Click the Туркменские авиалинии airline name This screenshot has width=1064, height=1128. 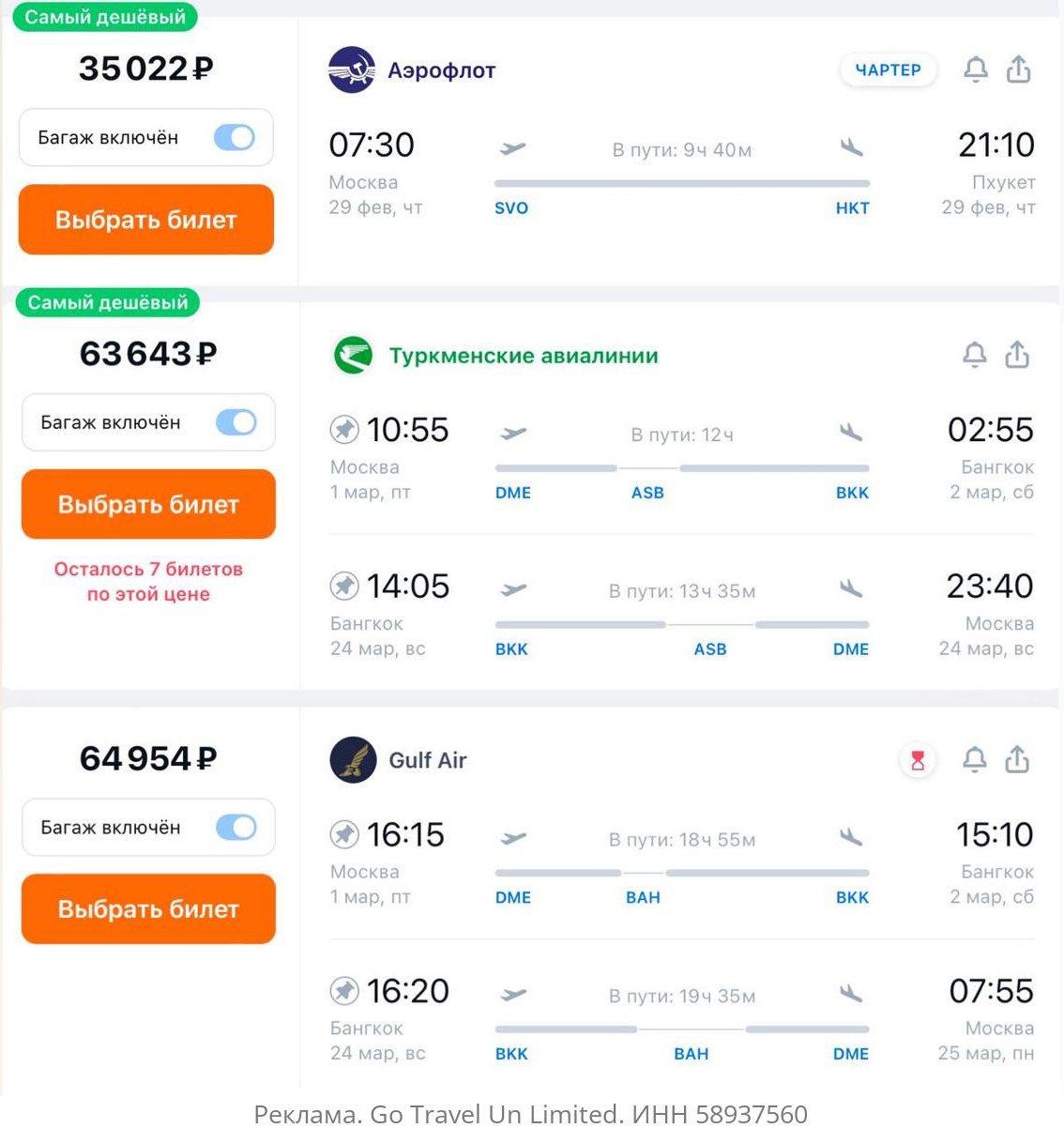(524, 356)
